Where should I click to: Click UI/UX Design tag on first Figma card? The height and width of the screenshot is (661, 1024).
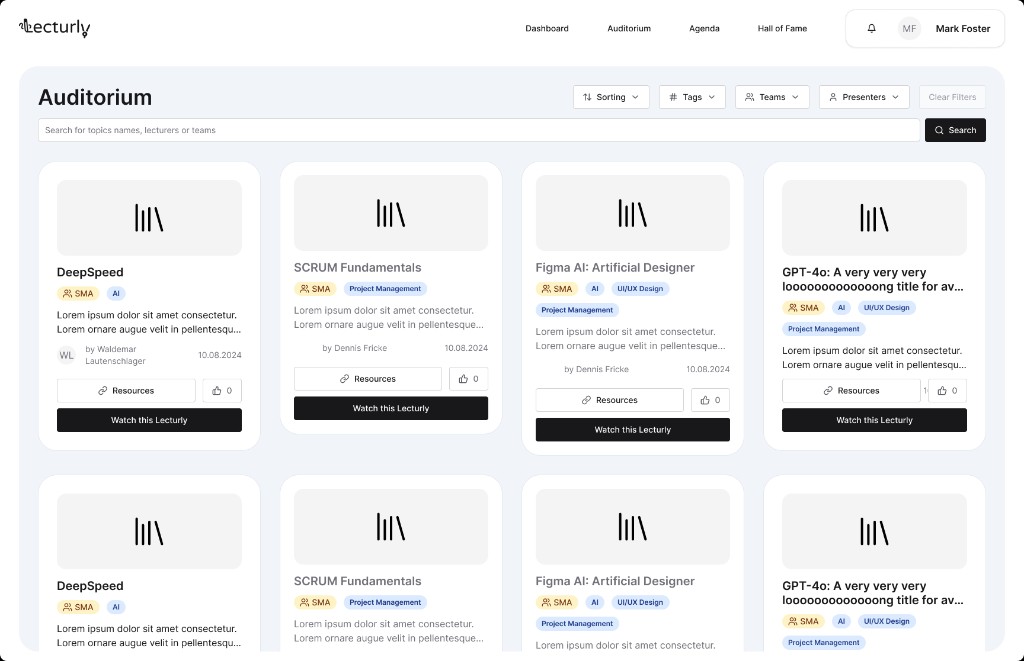(x=639, y=289)
